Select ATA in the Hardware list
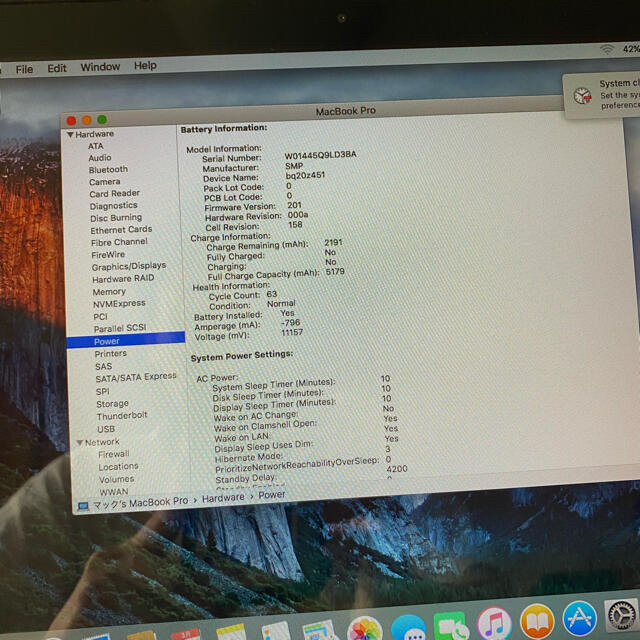Screen dimensions: 640x640 click(96, 146)
